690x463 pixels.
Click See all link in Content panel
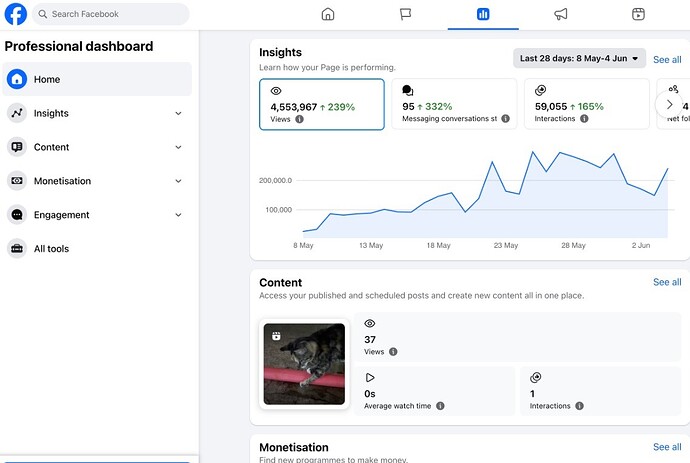click(667, 282)
